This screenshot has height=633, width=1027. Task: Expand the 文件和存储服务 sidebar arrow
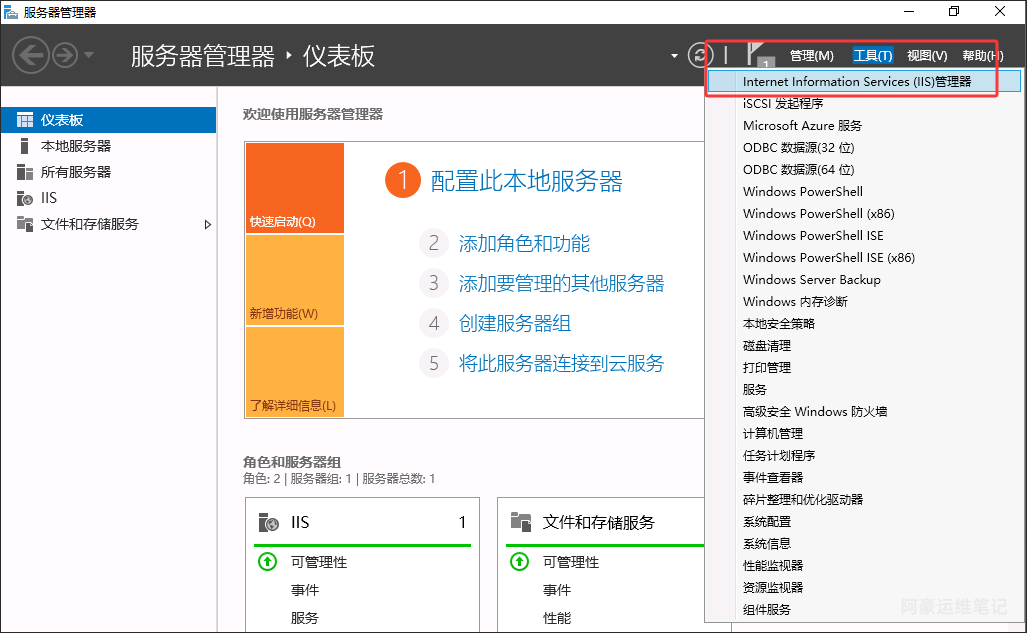pyautogui.click(x=208, y=225)
